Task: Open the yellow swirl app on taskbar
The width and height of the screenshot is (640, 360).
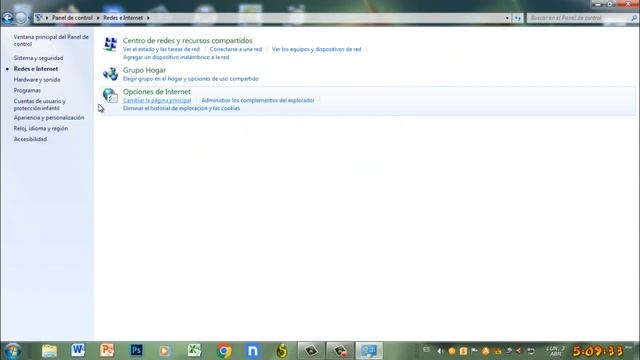Action: (282, 351)
